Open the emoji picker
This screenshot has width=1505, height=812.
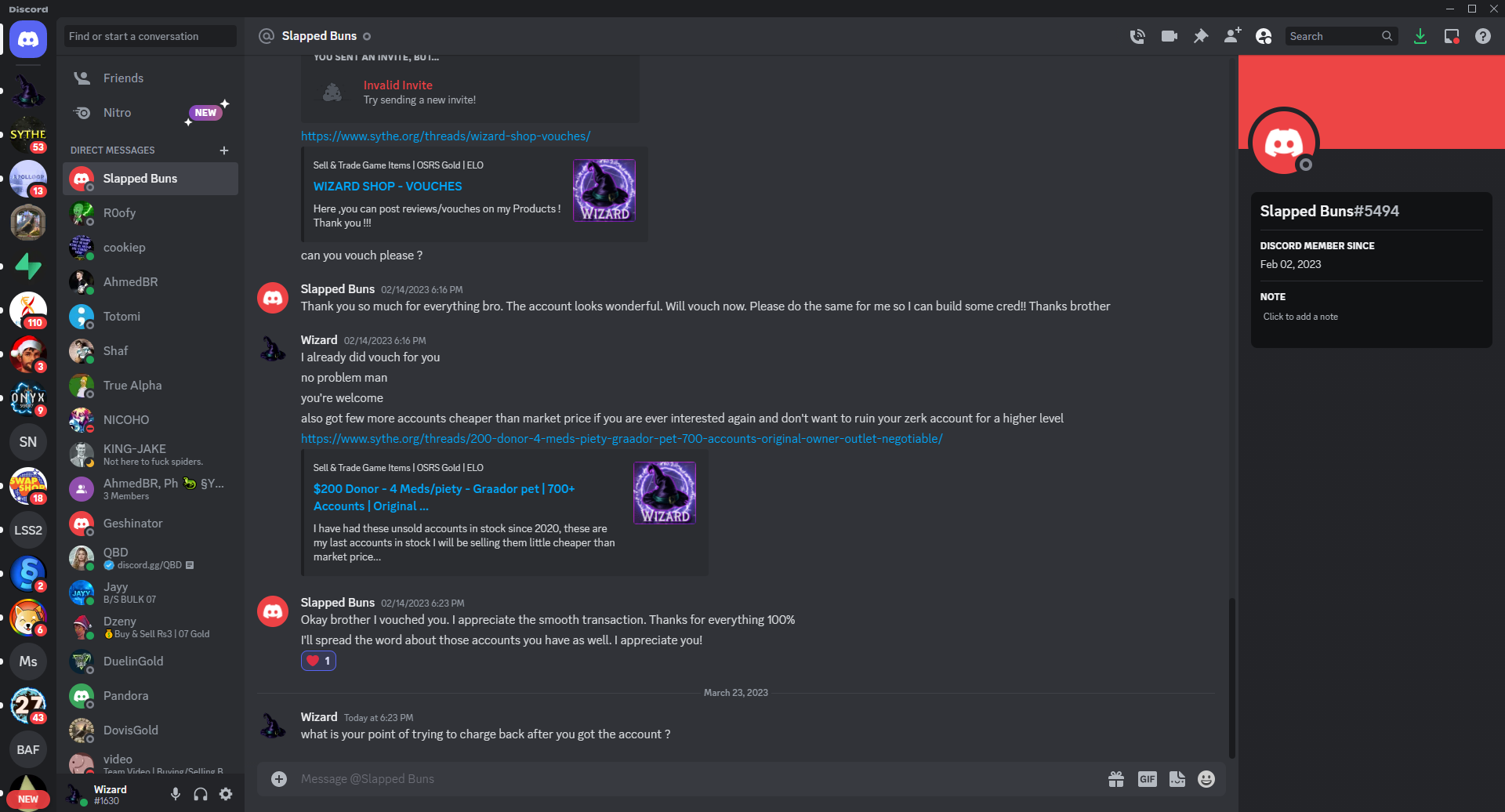[1206, 779]
